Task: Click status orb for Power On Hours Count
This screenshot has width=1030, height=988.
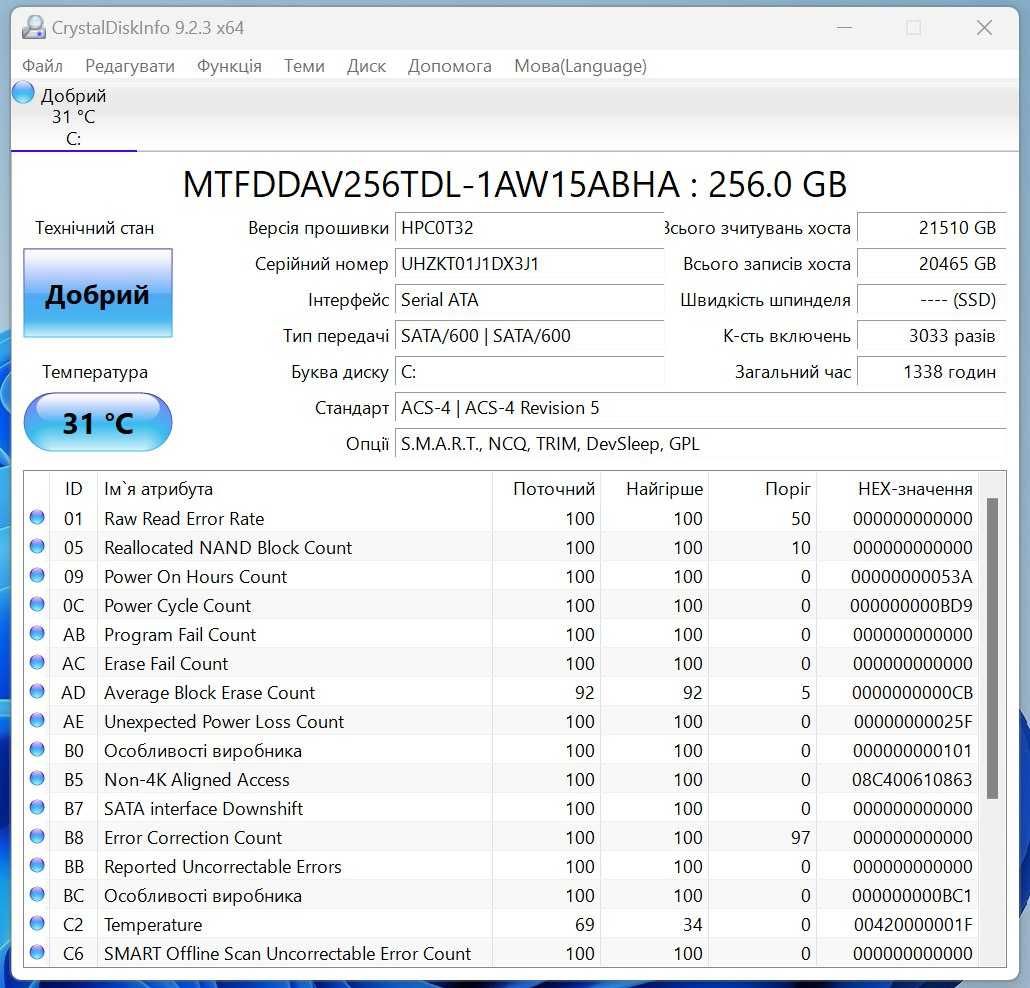Action: 37,575
